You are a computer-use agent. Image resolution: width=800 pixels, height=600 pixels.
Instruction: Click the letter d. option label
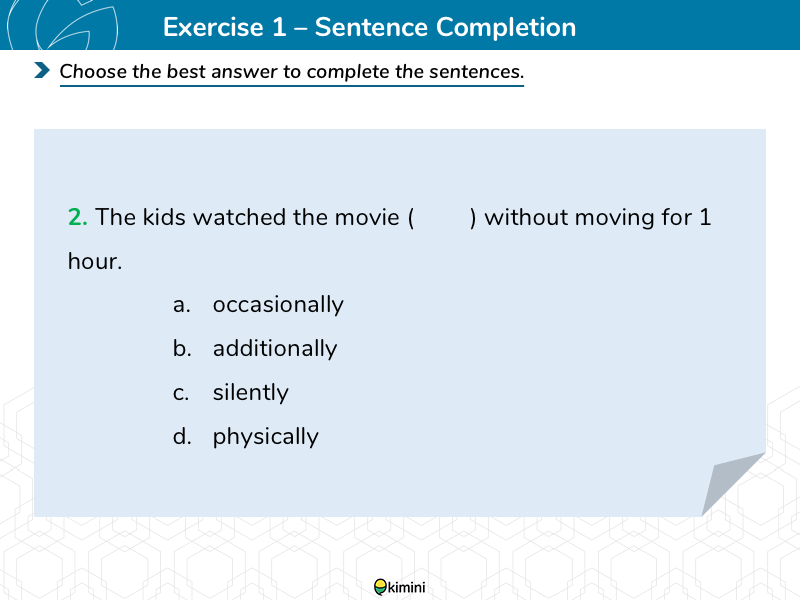[x=182, y=437]
